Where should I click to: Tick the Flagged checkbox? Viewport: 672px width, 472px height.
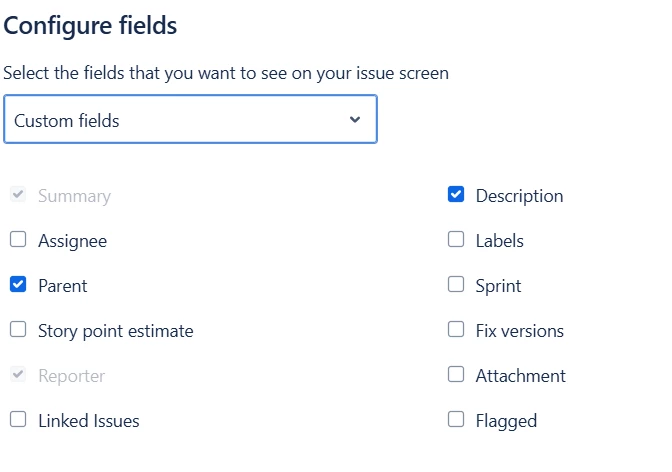click(x=456, y=420)
